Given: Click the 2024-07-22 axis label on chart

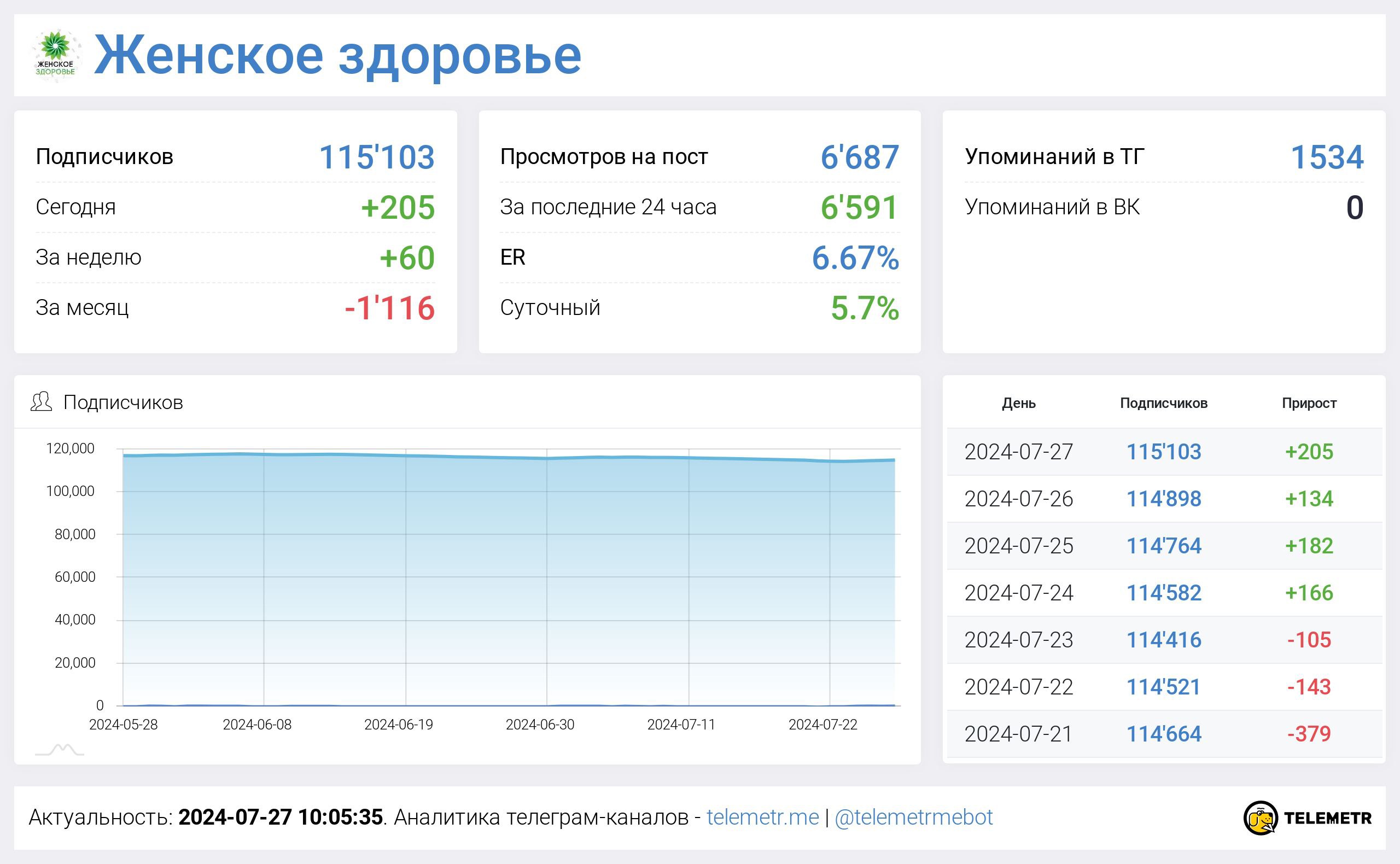Looking at the screenshot, I should pyautogui.click(x=823, y=725).
